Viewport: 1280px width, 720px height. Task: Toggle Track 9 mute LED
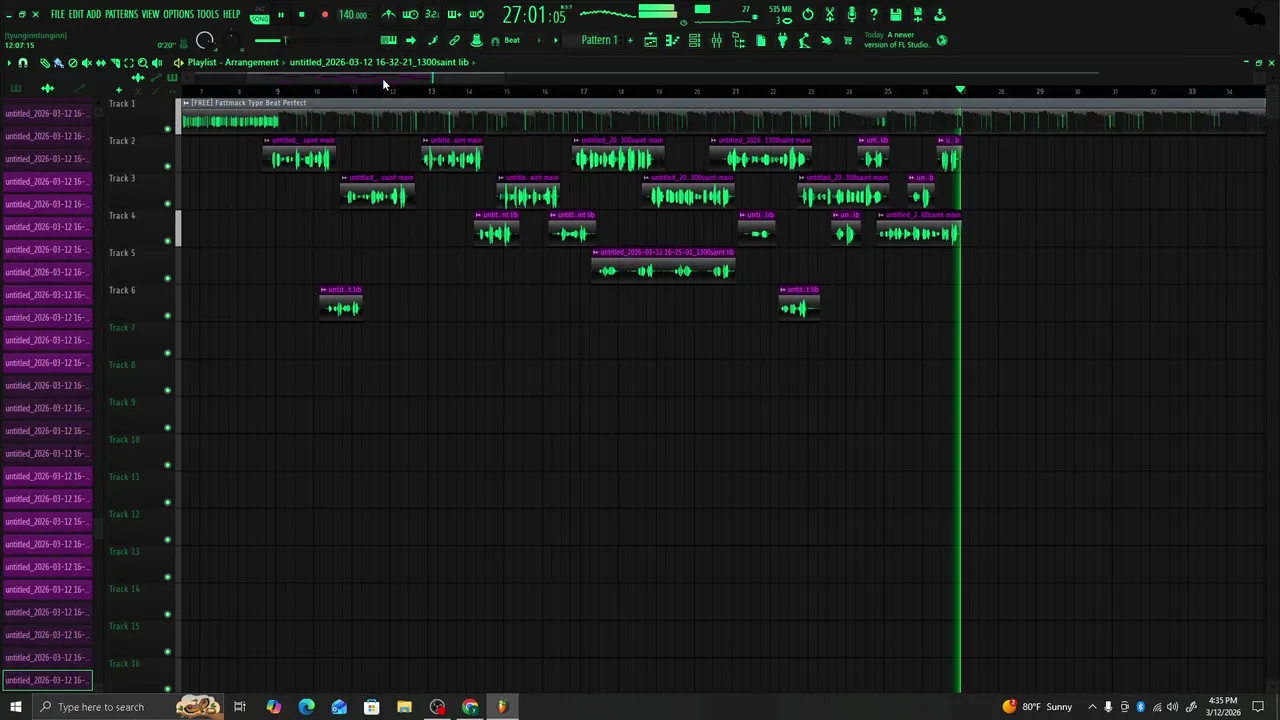tap(167, 428)
